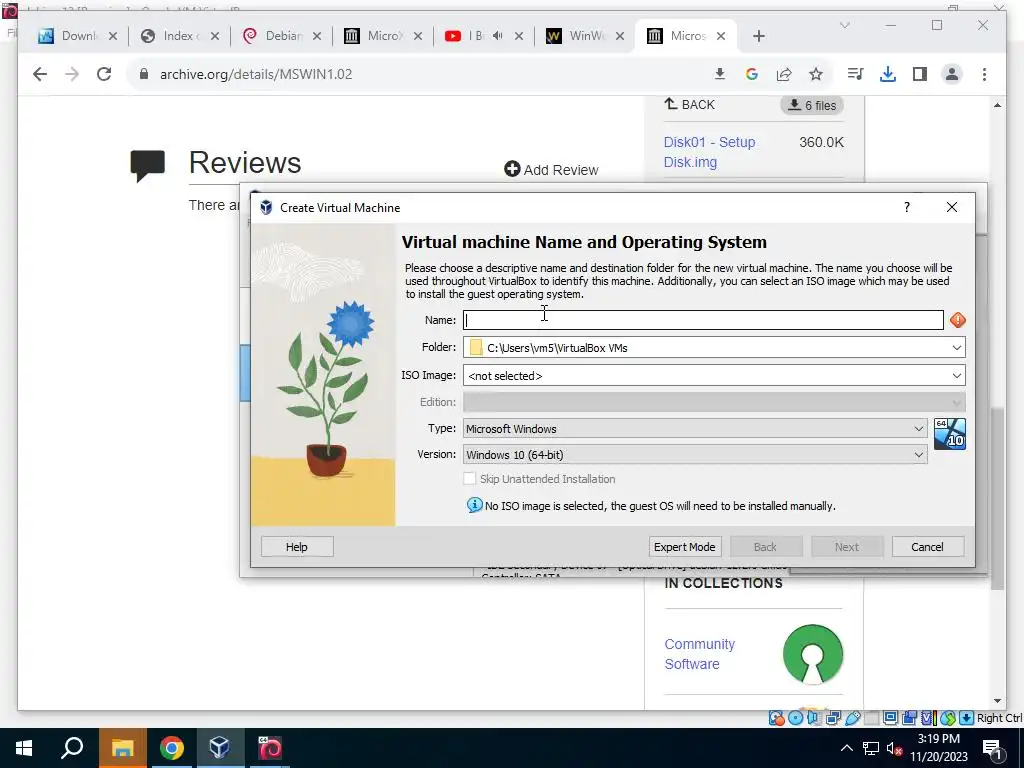The width and height of the screenshot is (1024, 768).
Task: Click the share page icon in address bar
Action: (784, 74)
